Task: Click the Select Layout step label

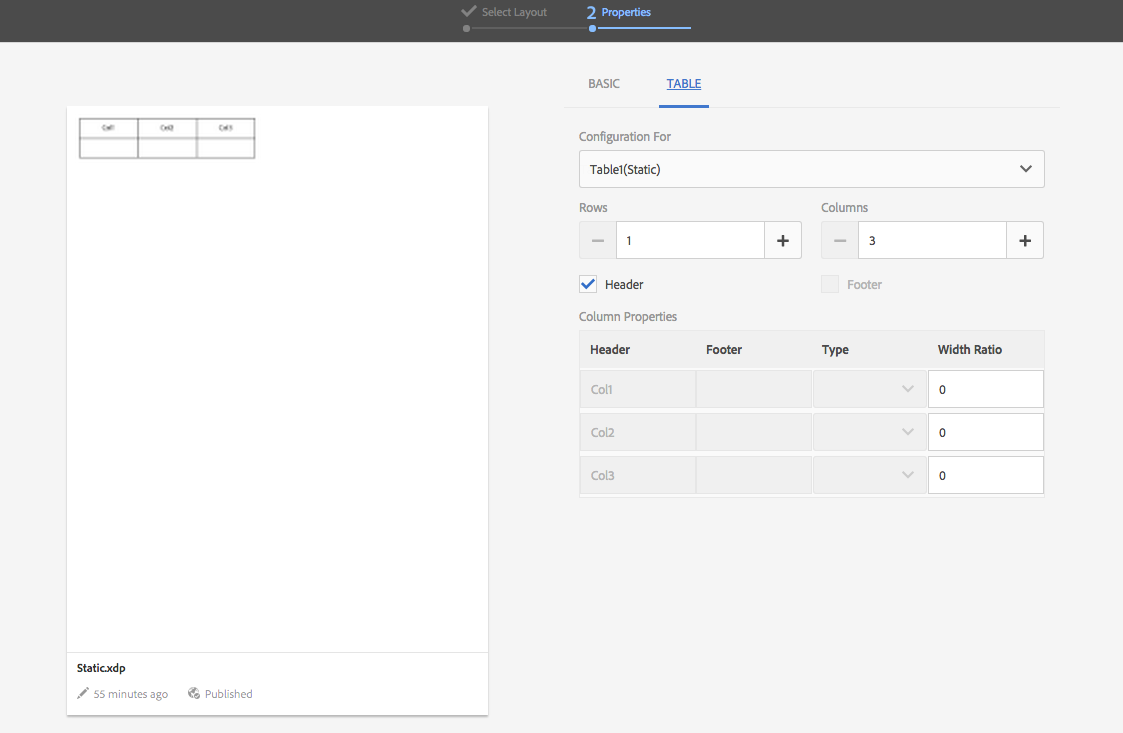Action: [514, 12]
